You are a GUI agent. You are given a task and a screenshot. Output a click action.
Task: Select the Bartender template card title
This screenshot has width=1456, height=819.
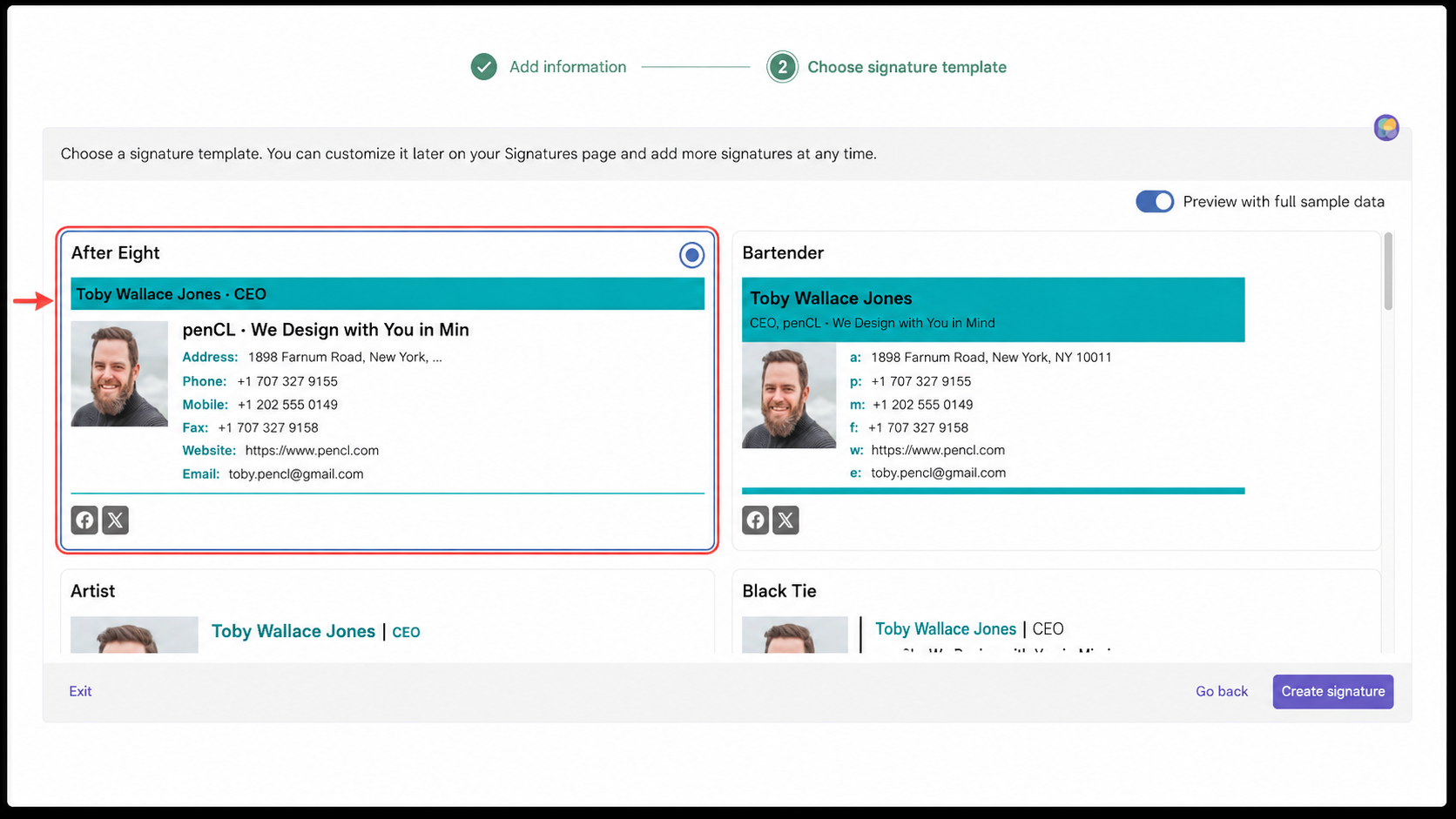783,253
